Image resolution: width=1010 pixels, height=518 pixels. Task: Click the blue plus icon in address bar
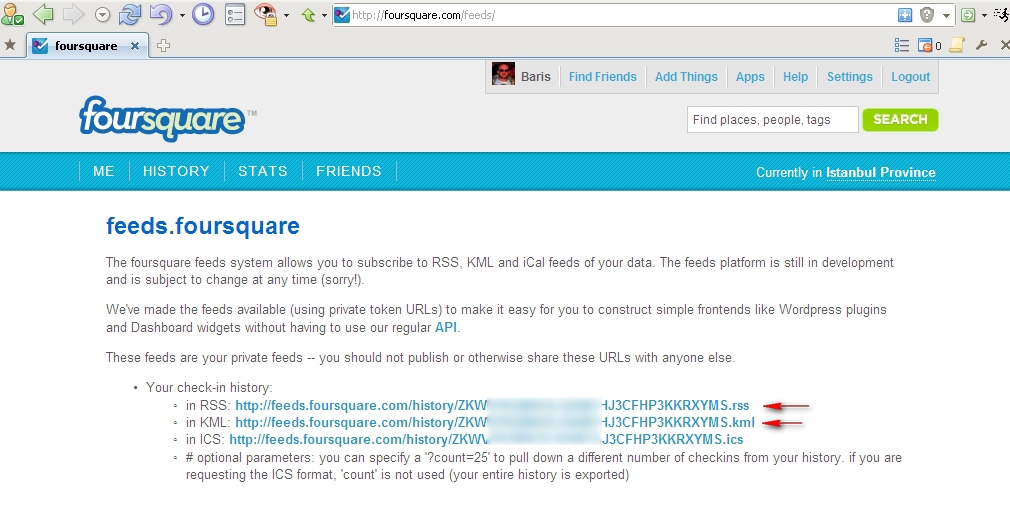tap(905, 15)
